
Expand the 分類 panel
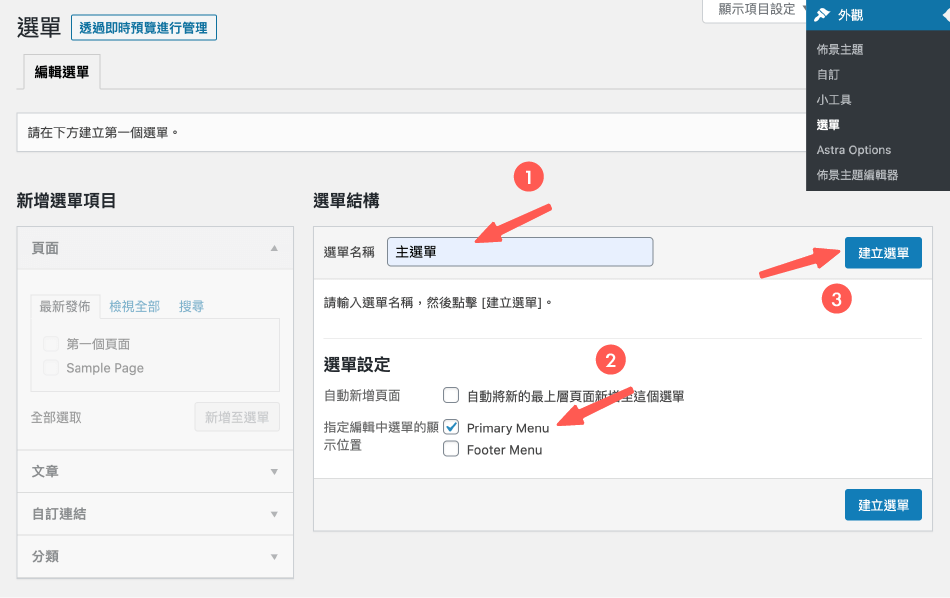155,556
